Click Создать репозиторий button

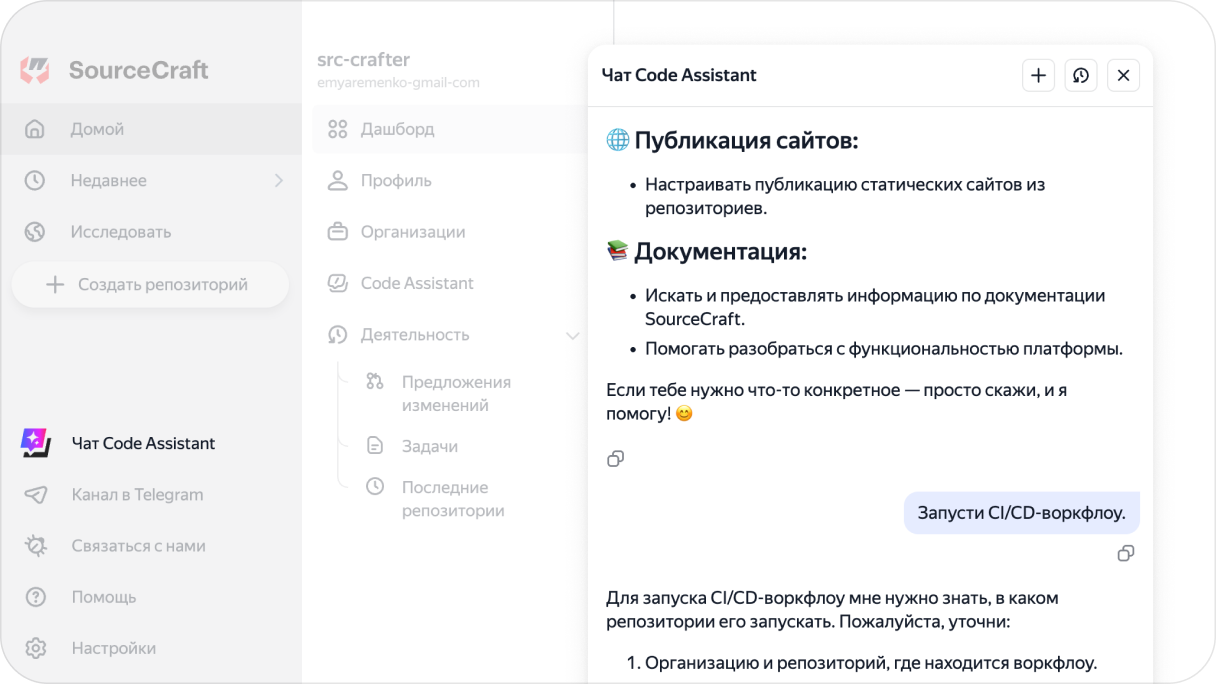coord(150,285)
